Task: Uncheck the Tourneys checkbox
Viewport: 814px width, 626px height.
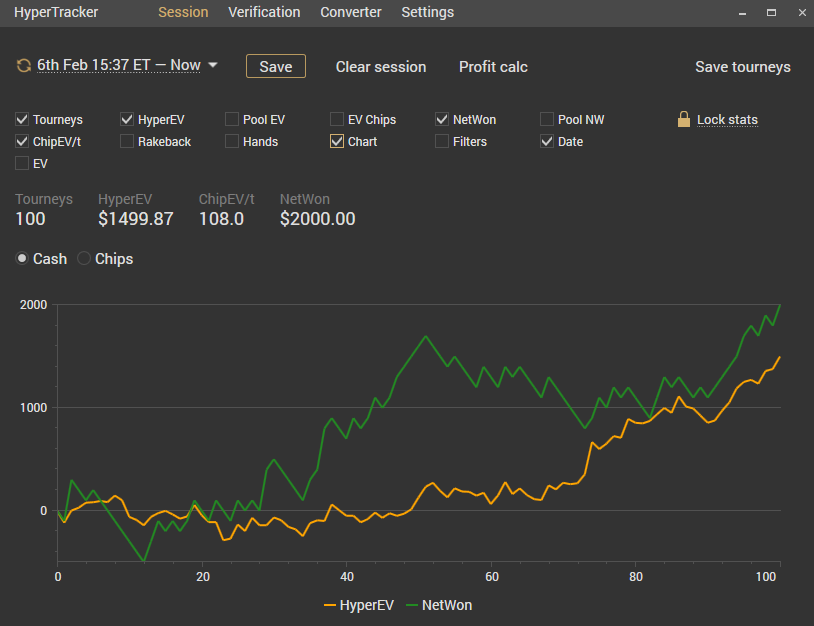Action: point(22,119)
